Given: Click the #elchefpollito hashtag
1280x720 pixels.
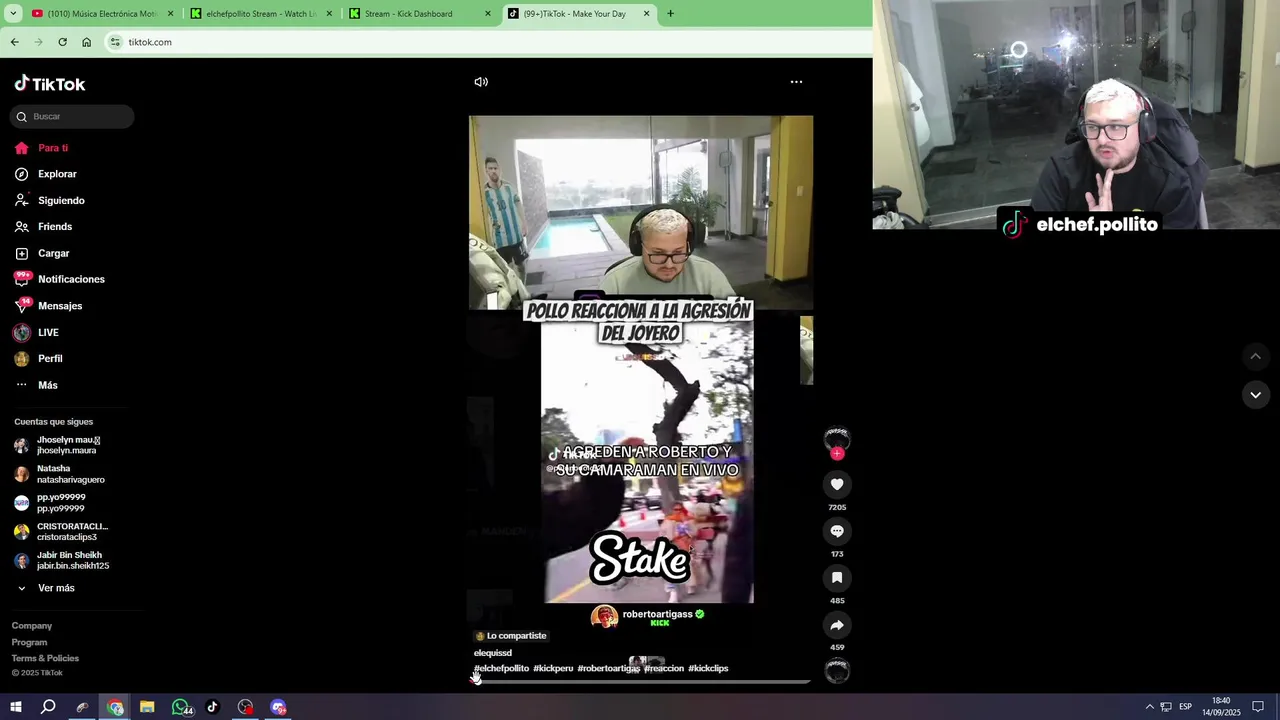Looking at the screenshot, I should (501, 668).
